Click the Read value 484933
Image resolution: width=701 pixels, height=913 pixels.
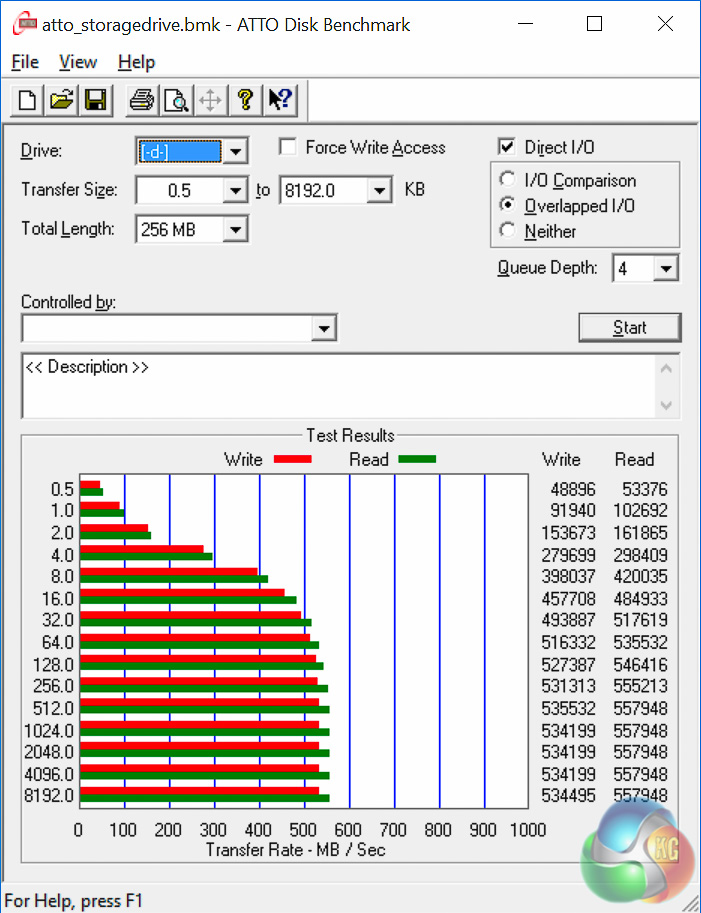pyautogui.click(x=640, y=599)
